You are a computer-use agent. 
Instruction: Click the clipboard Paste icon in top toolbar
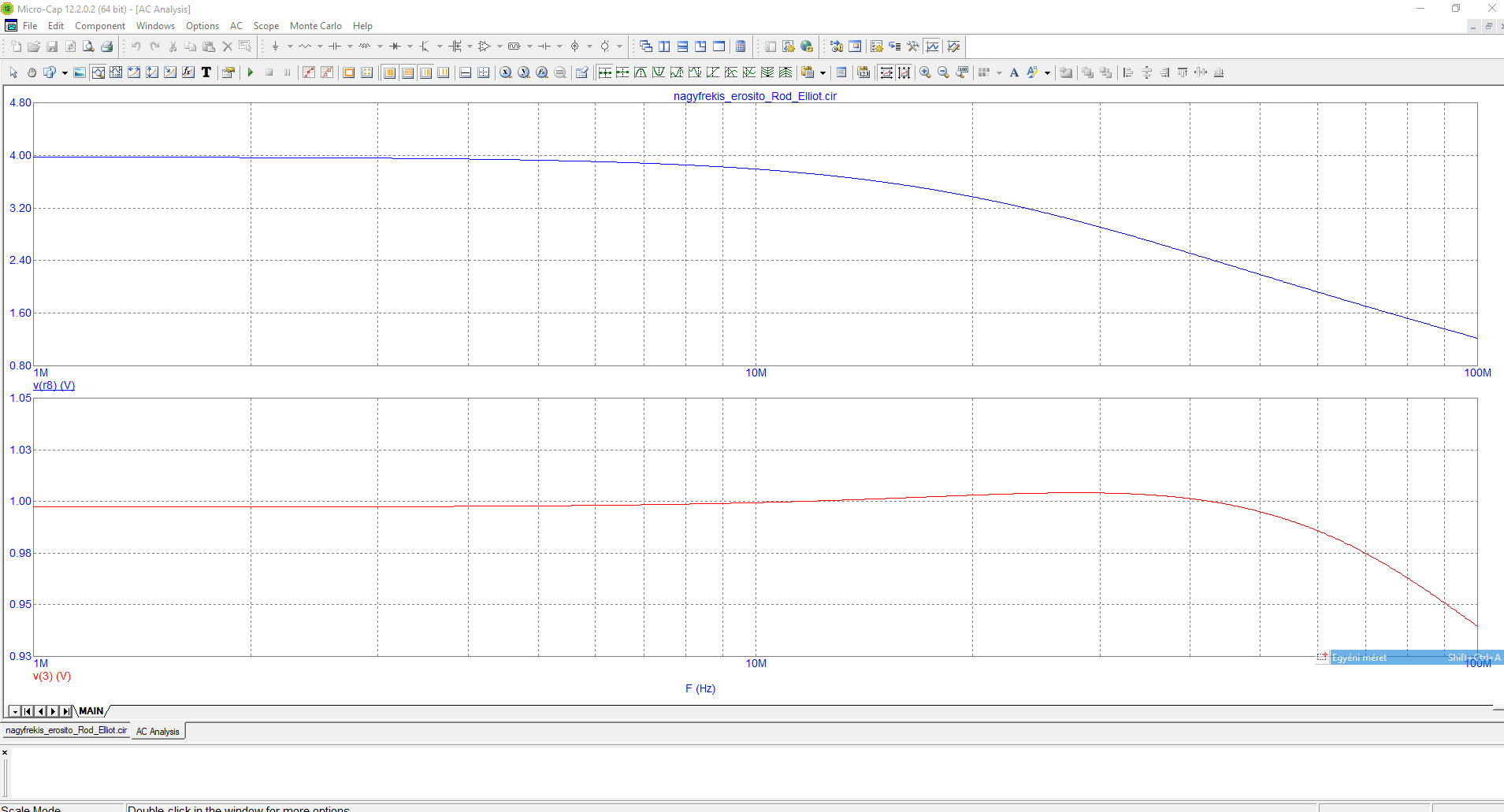coord(209,46)
